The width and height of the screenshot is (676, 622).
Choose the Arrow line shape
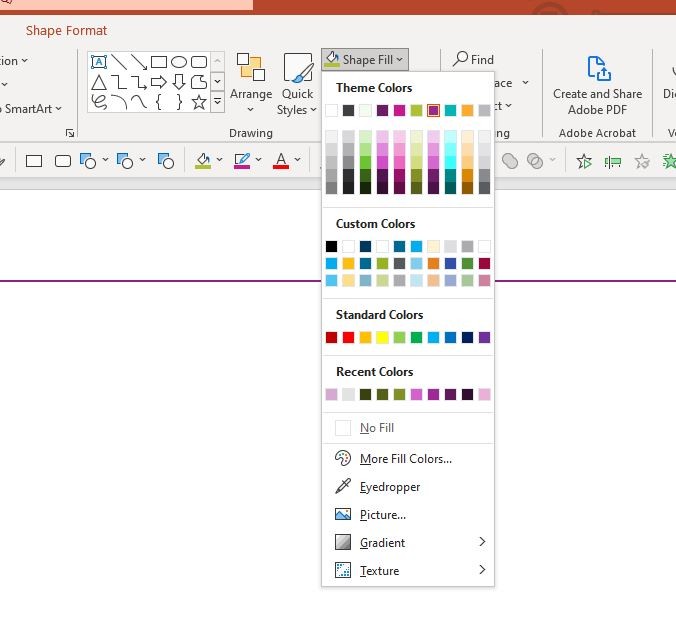point(139,62)
